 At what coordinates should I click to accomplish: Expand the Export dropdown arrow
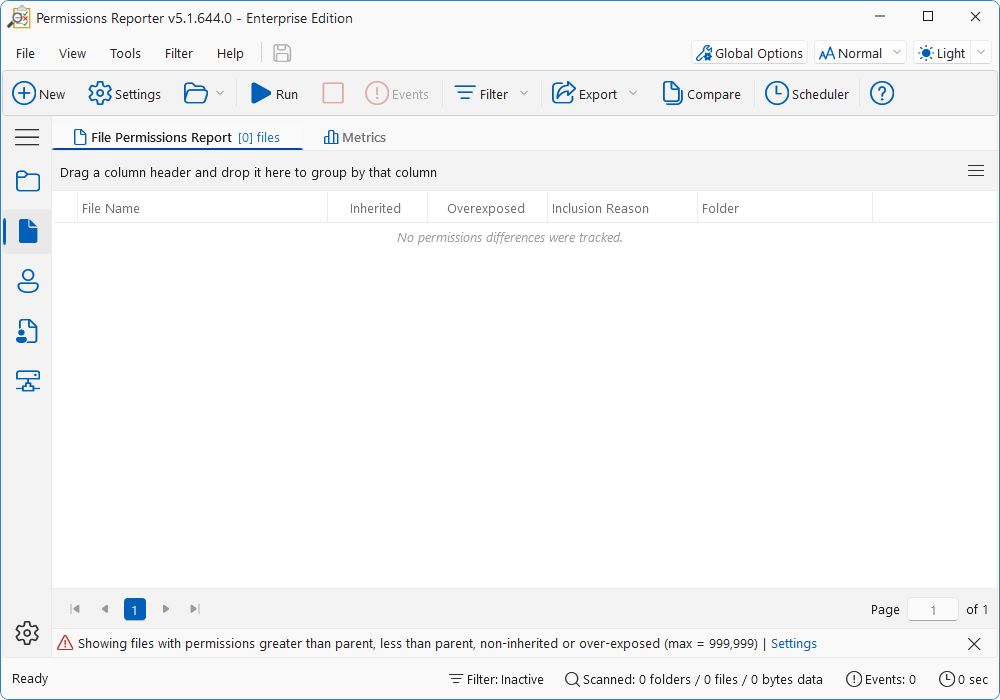click(x=634, y=93)
